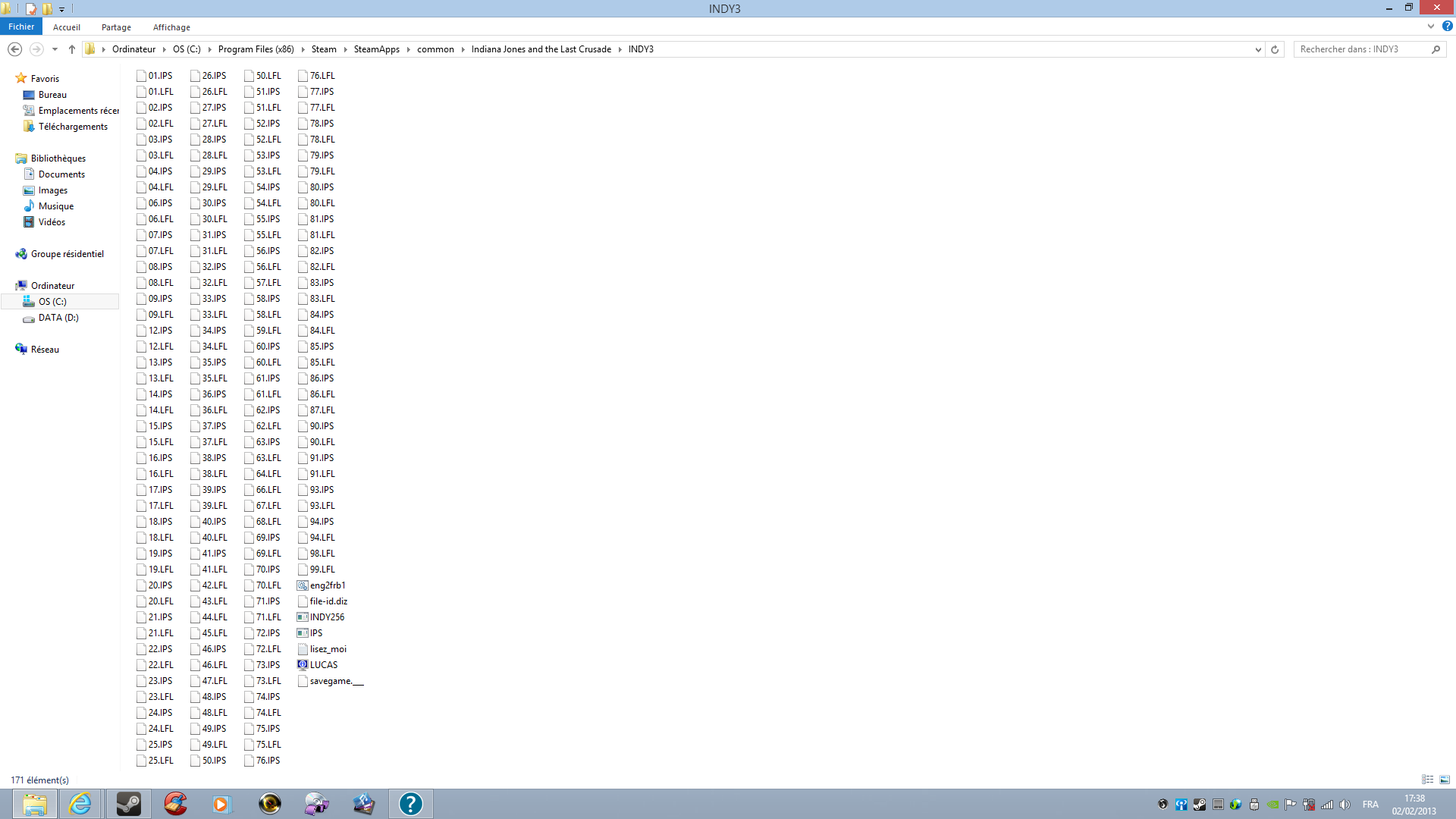Click the volume speaker tray icon
This screenshot has width=1456, height=819.
[1345, 805]
